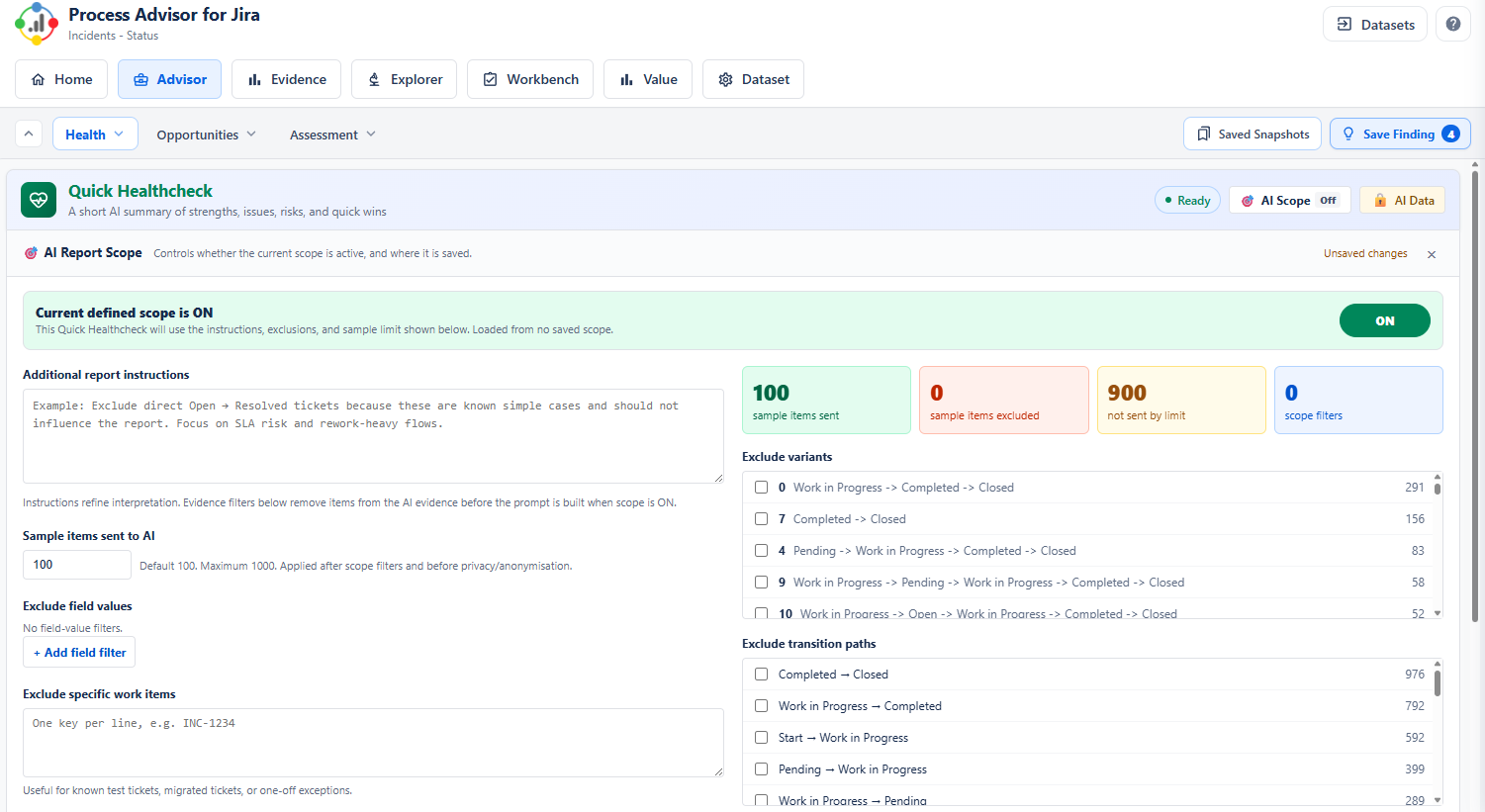Switch to the Value tab
Screen dimensions: 1485x812
pos(648,79)
